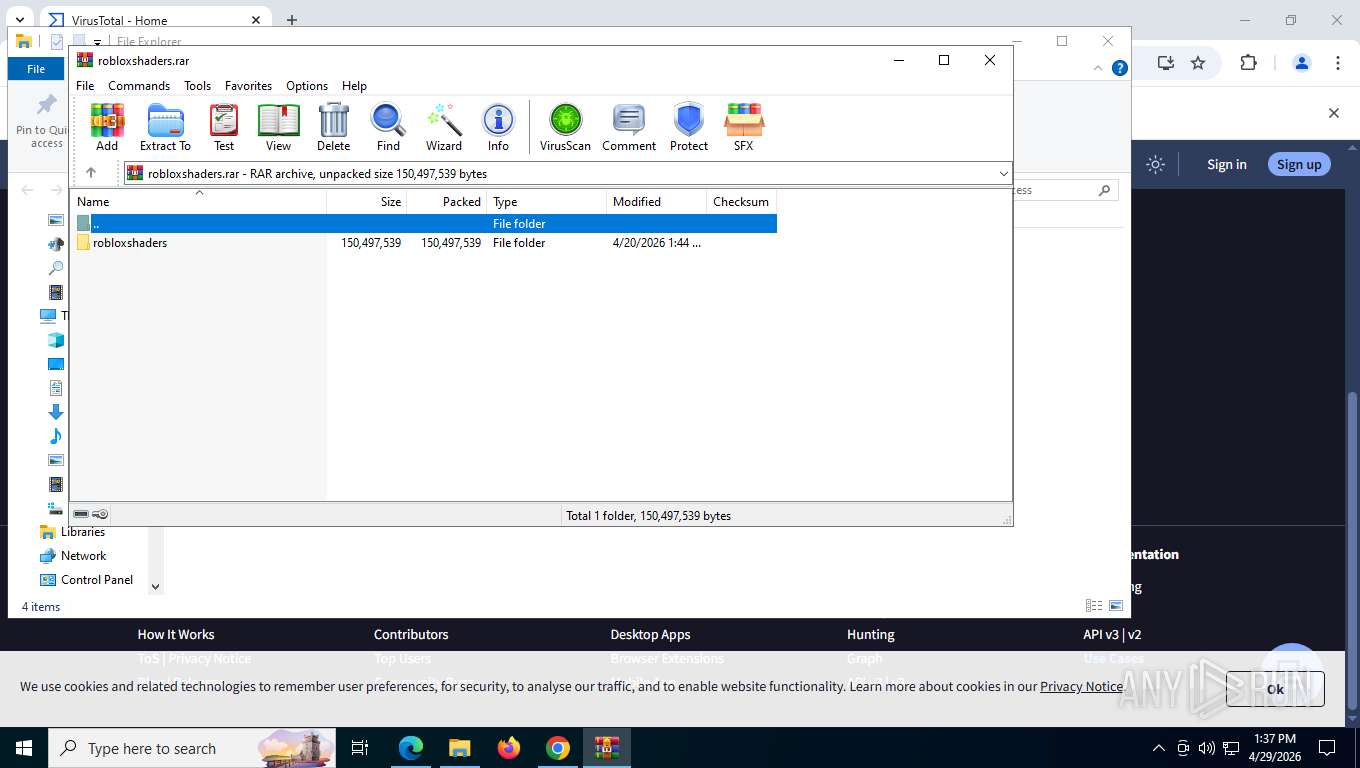Click the Extract To toolbar icon
Image resolution: width=1360 pixels, height=768 pixels.
165,127
